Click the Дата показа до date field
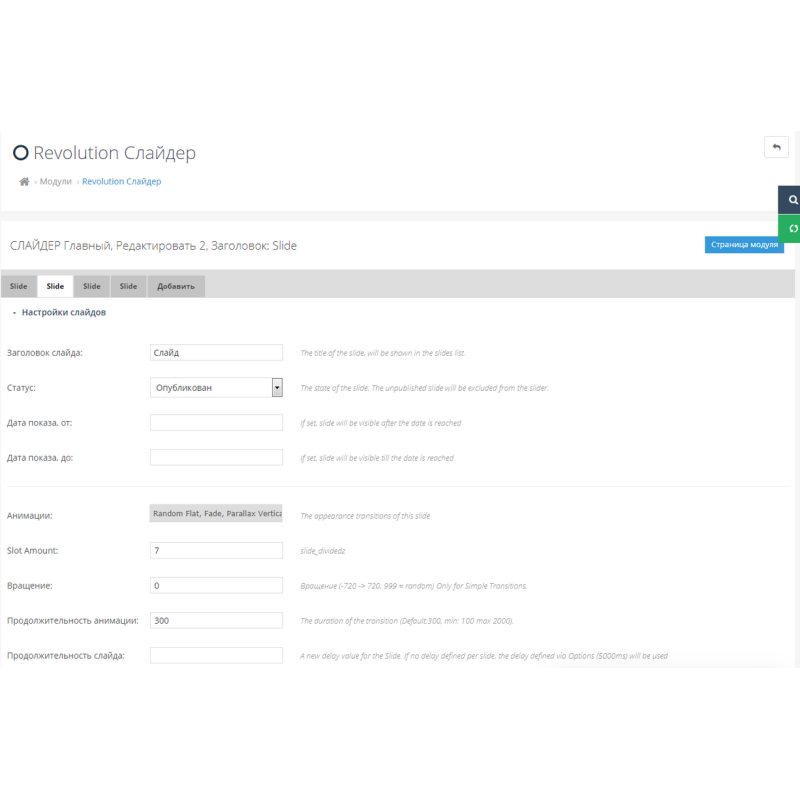Image resolution: width=800 pixels, height=800 pixels. 216,457
